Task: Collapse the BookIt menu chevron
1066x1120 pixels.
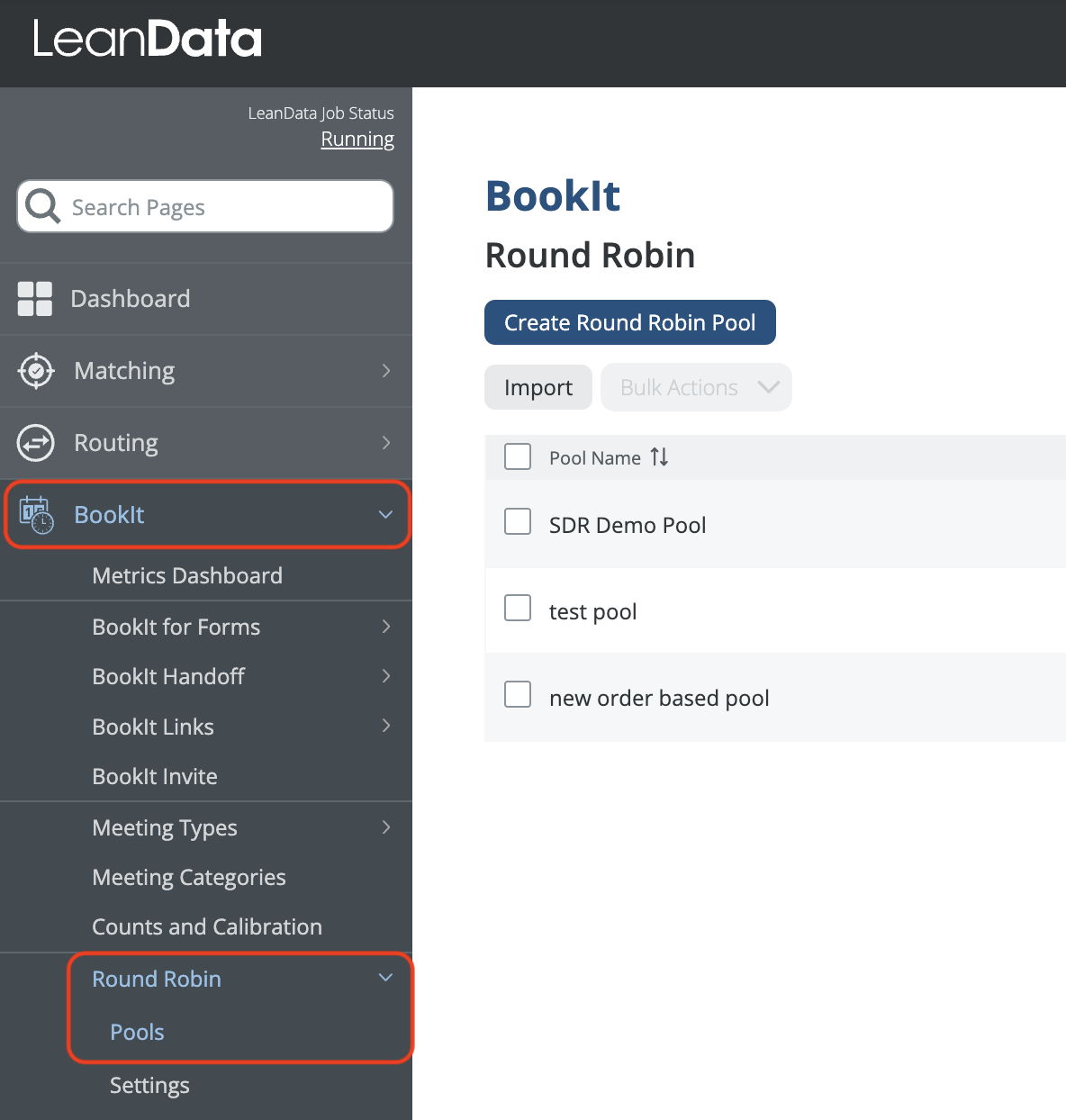Action: [386, 515]
